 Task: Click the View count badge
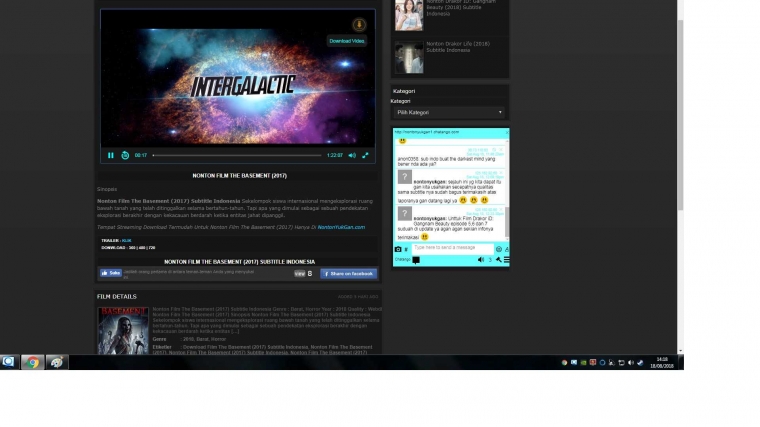pyautogui.click(x=300, y=274)
